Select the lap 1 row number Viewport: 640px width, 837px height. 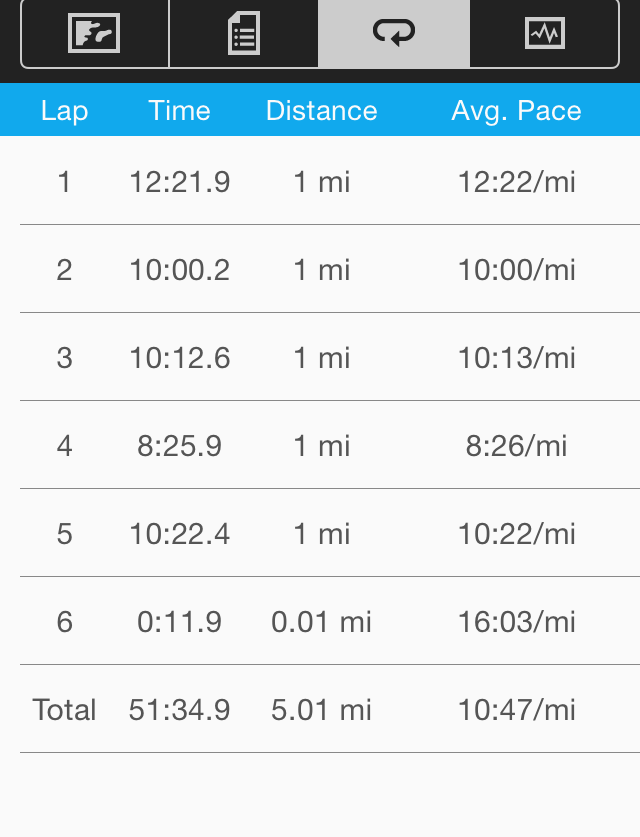64,182
